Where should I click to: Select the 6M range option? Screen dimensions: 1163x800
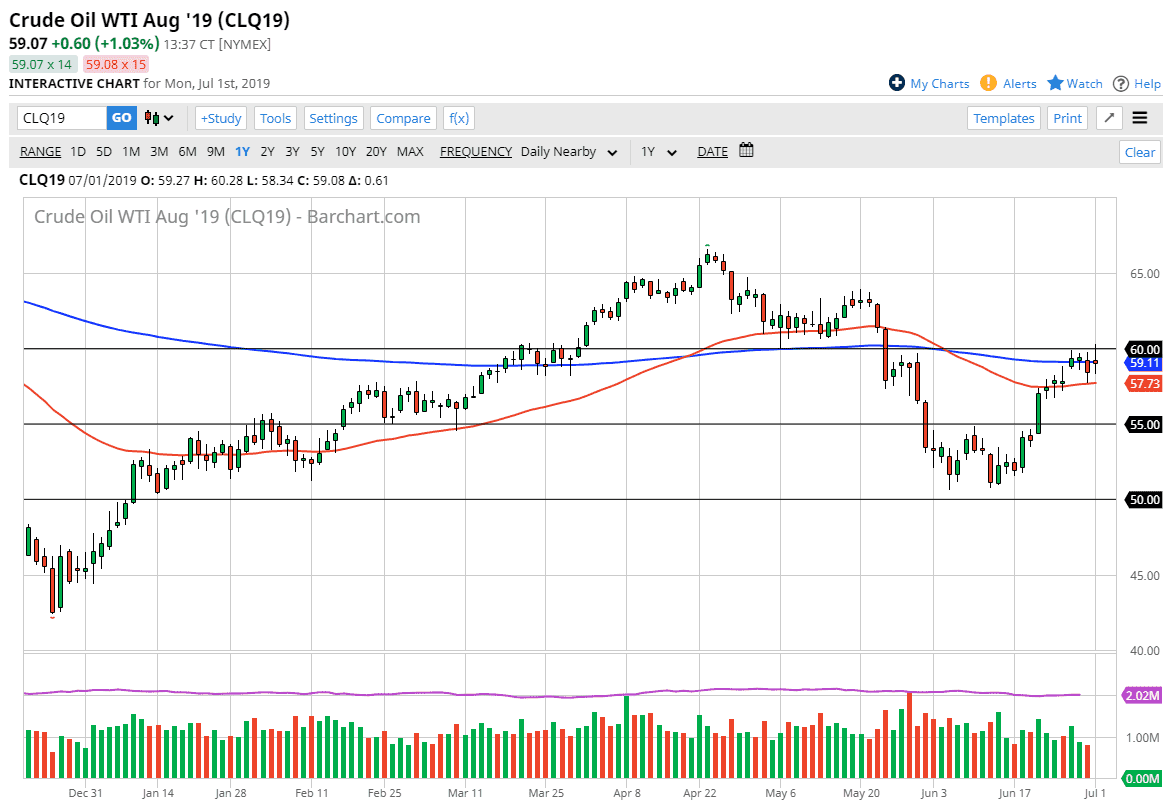pos(187,152)
